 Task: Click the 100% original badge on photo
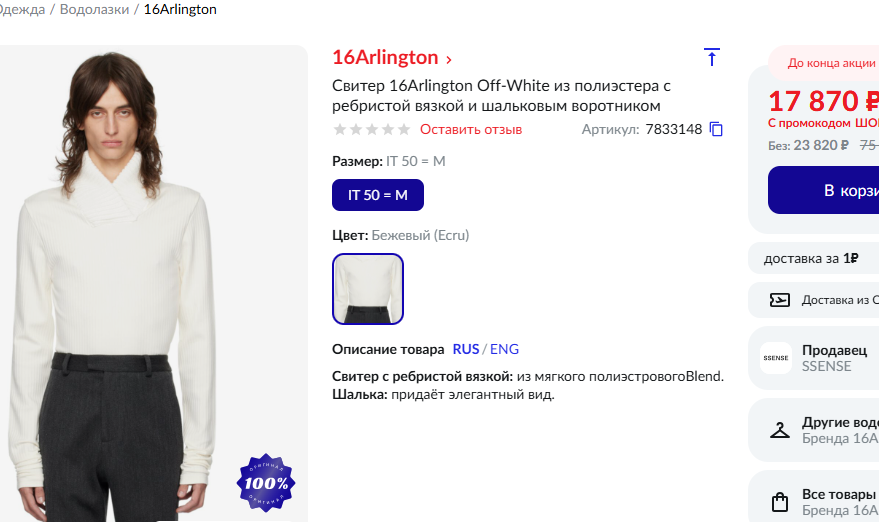pyautogui.click(x=266, y=483)
